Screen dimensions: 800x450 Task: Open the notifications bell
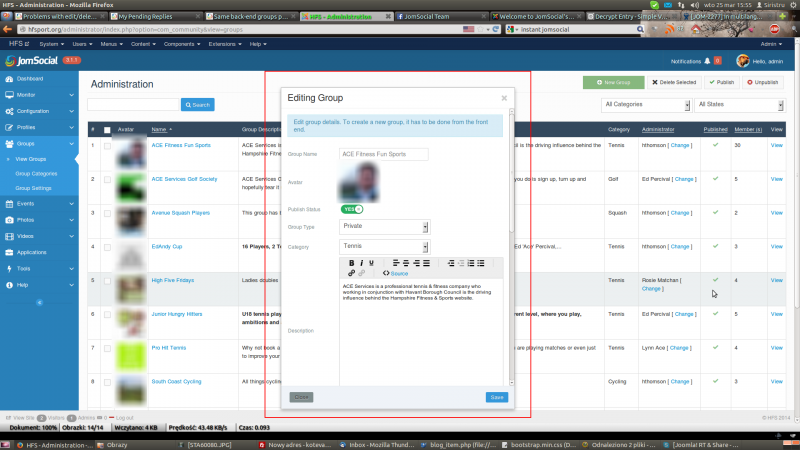click(707, 61)
